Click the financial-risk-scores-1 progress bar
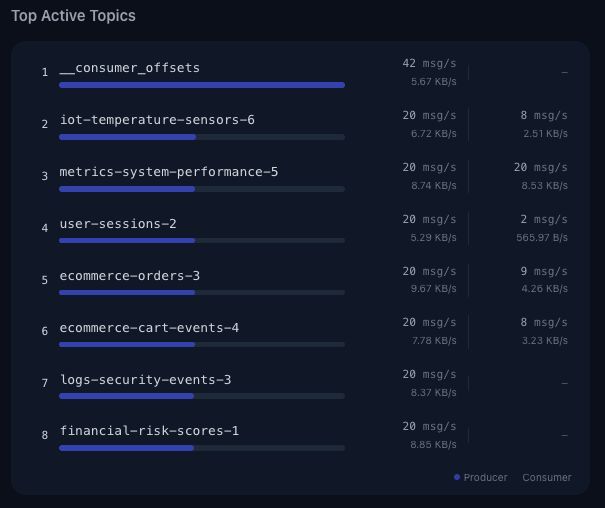Viewport: 605px width, 508px height. pyautogui.click(x=202, y=448)
